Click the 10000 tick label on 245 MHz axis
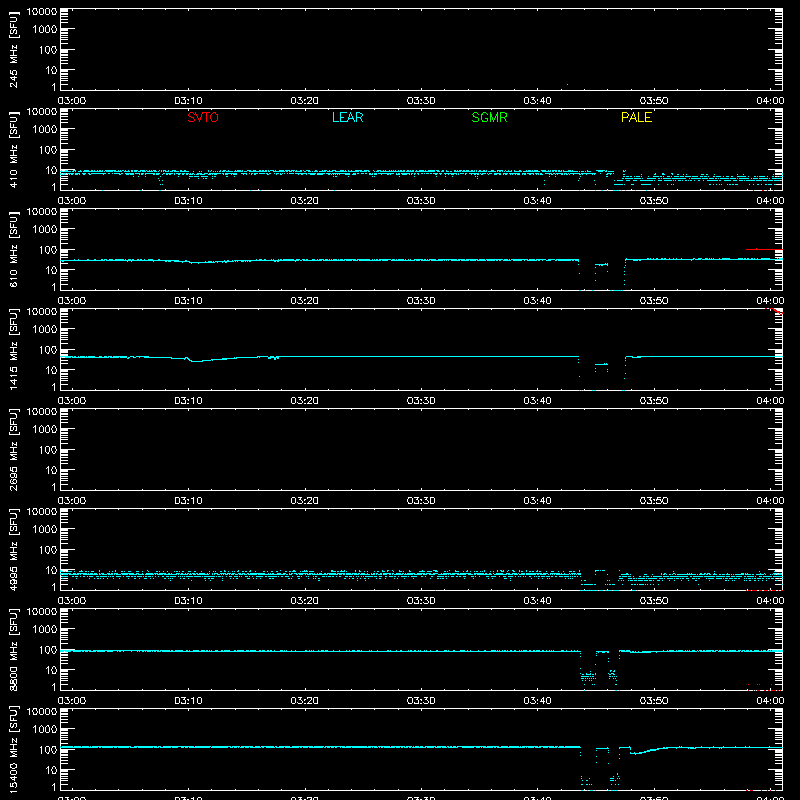 [42, 12]
